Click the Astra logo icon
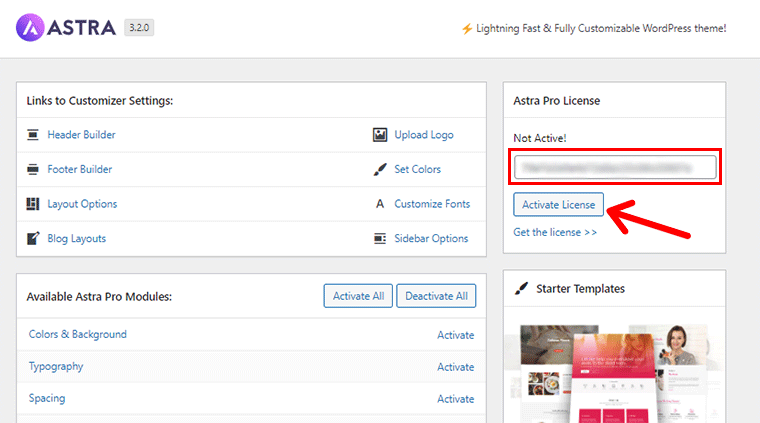The image size is (760, 423). 30,28
